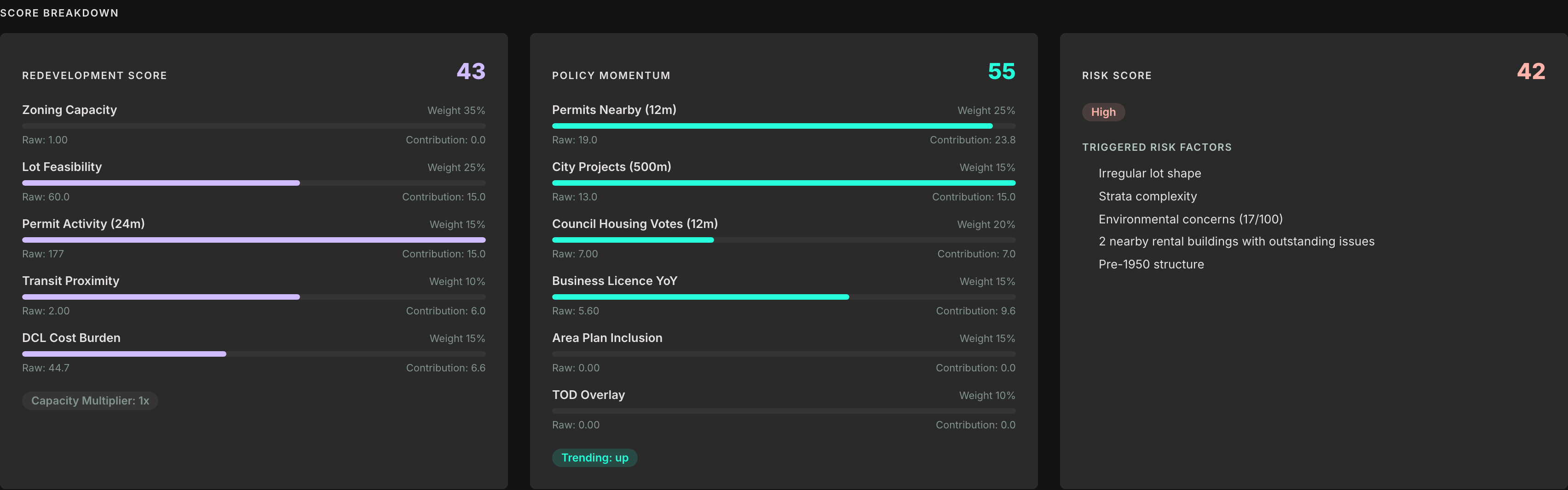Click the Risk Score value 42
Image resolution: width=1568 pixels, height=490 pixels.
coord(1531,72)
